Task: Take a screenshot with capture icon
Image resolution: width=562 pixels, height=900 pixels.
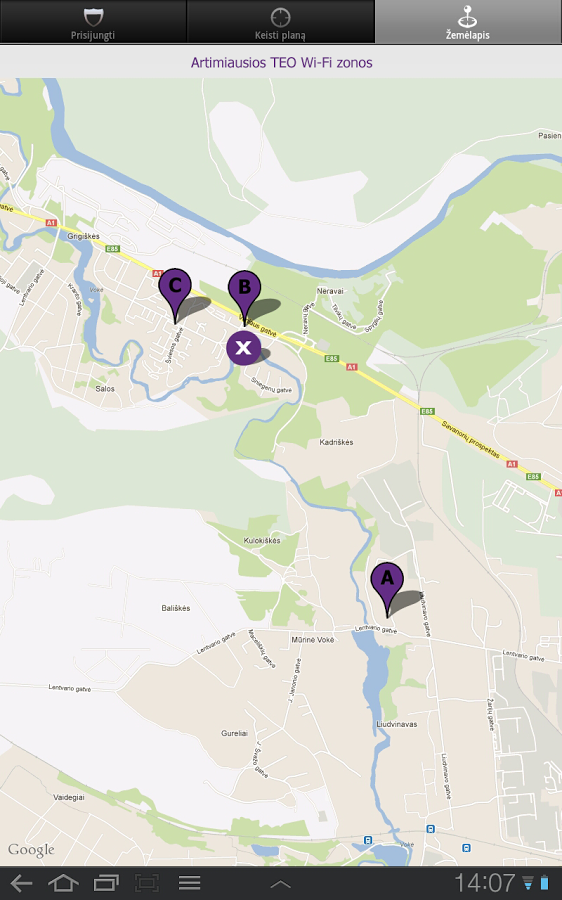Action: tap(147, 883)
